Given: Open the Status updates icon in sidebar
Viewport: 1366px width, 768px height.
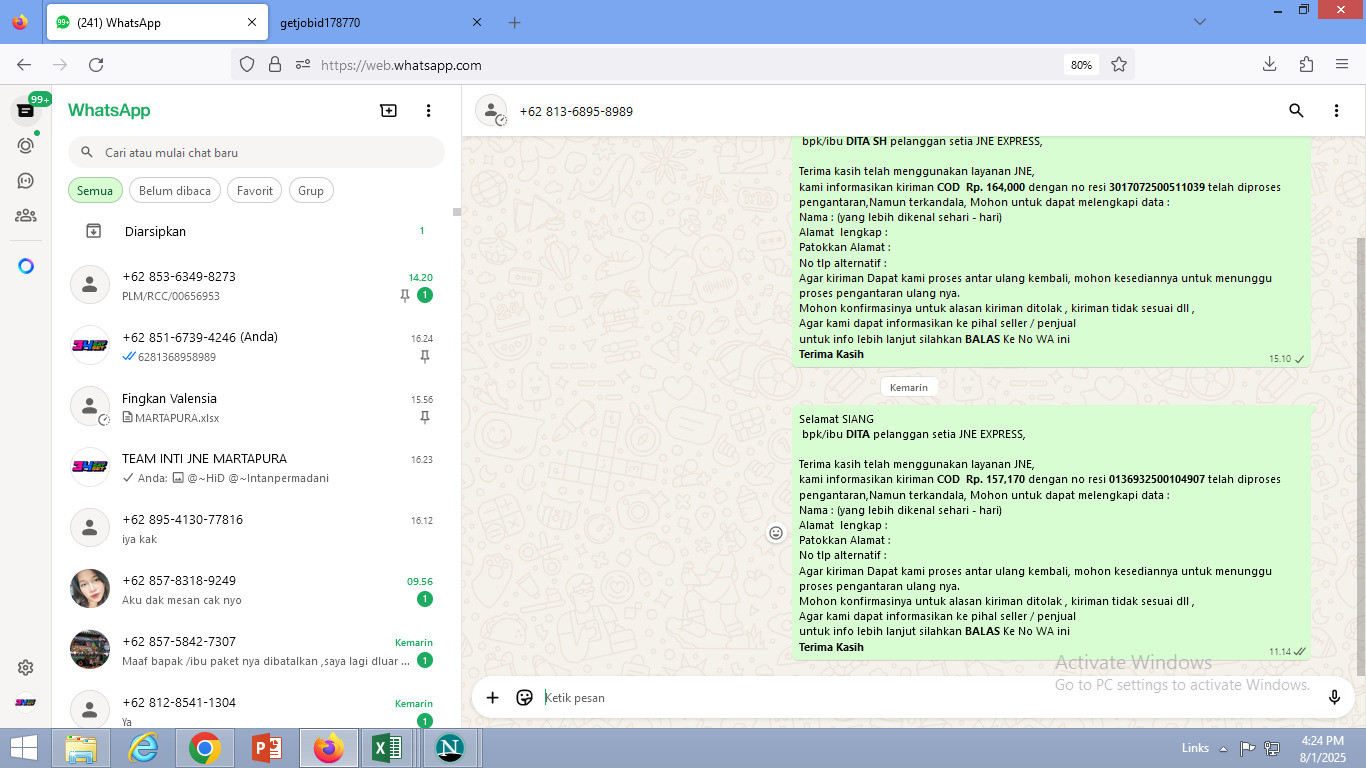Looking at the screenshot, I should click(x=26, y=145).
